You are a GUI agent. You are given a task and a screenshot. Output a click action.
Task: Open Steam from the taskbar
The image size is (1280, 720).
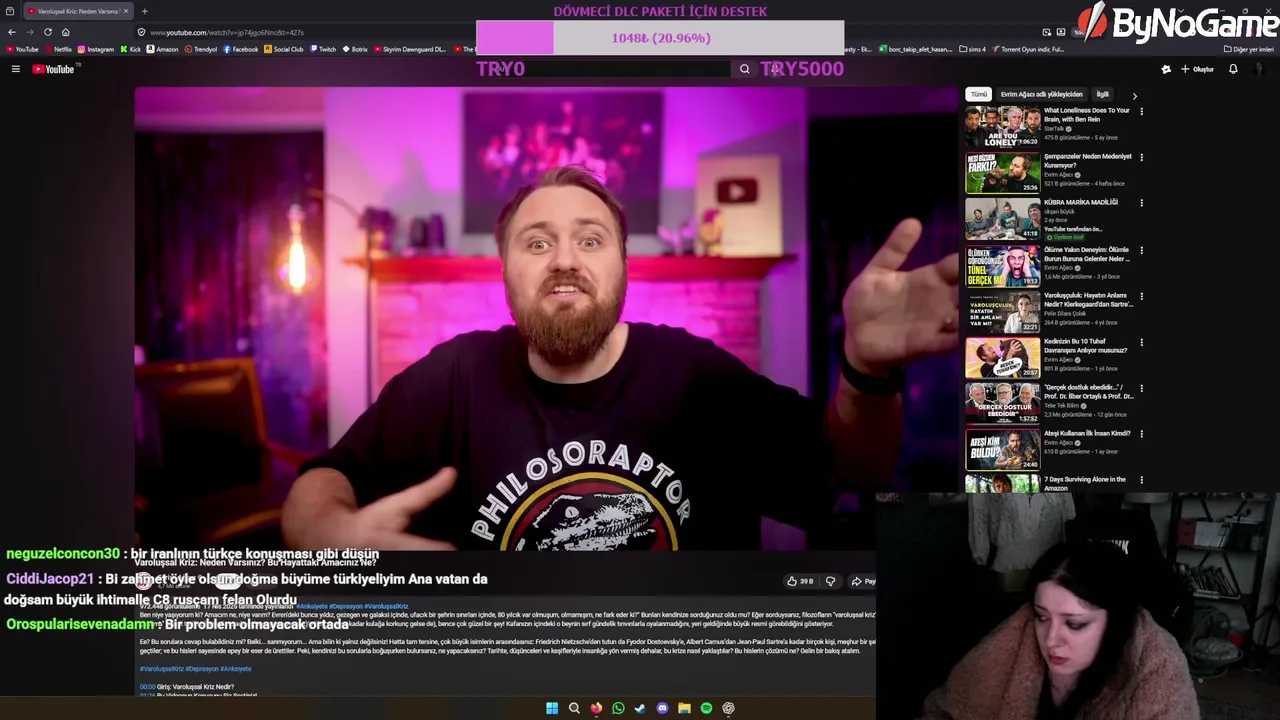click(x=640, y=708)
